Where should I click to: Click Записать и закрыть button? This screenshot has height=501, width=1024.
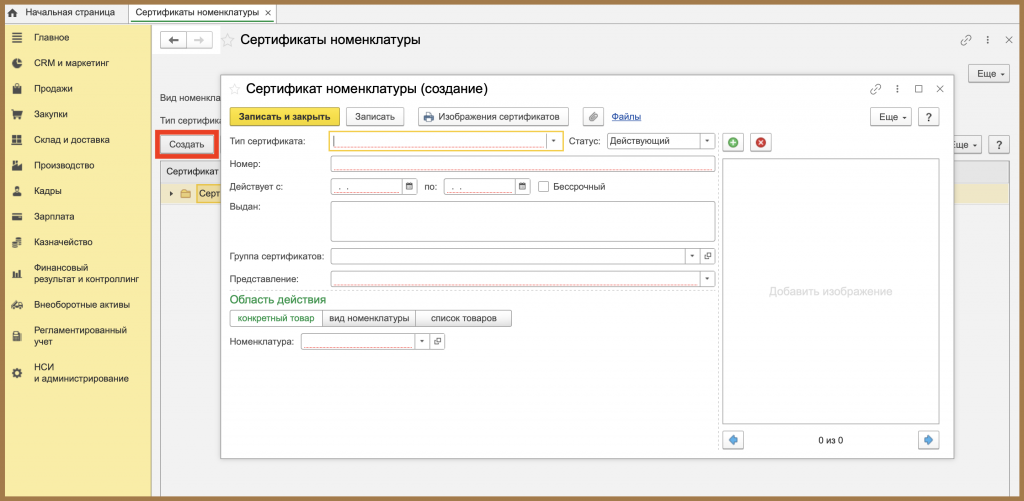tap(285, 117)
